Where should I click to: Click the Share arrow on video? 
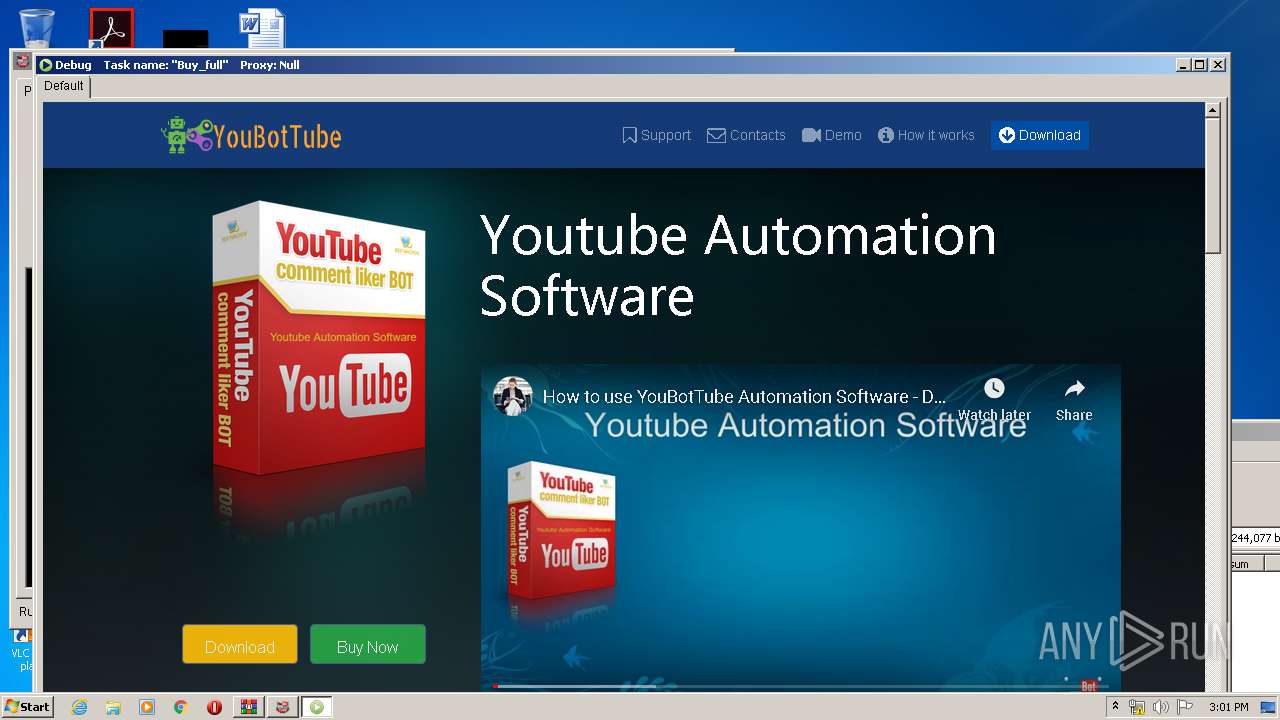1074,400
